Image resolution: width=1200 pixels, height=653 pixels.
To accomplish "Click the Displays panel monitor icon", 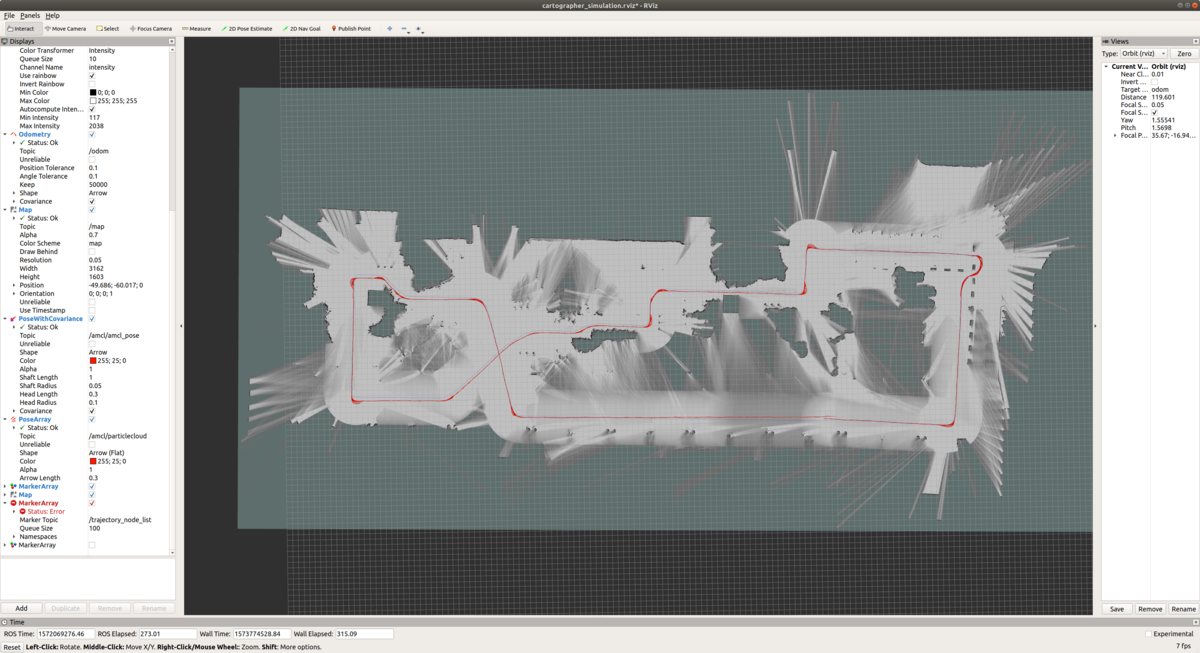I will click(5, 41).
